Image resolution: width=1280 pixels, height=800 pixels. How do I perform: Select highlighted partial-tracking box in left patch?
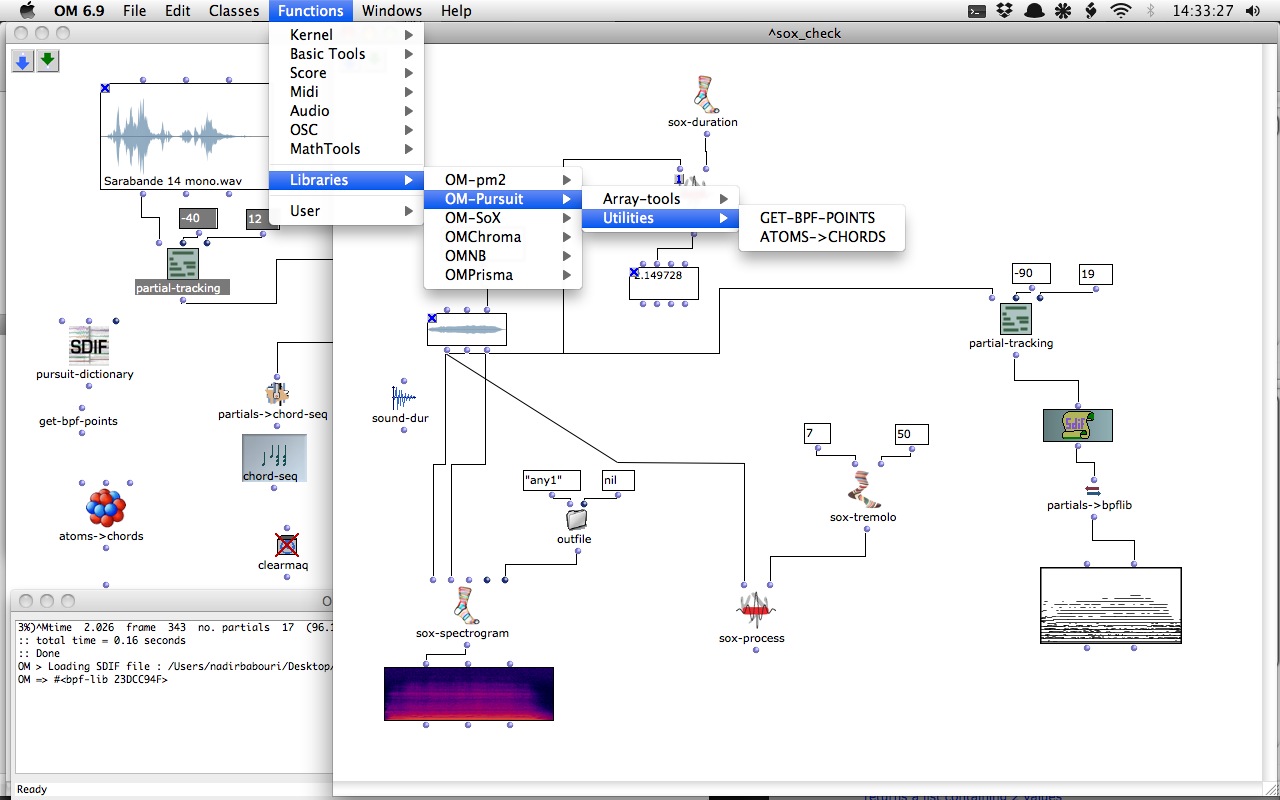pos(182,272)
